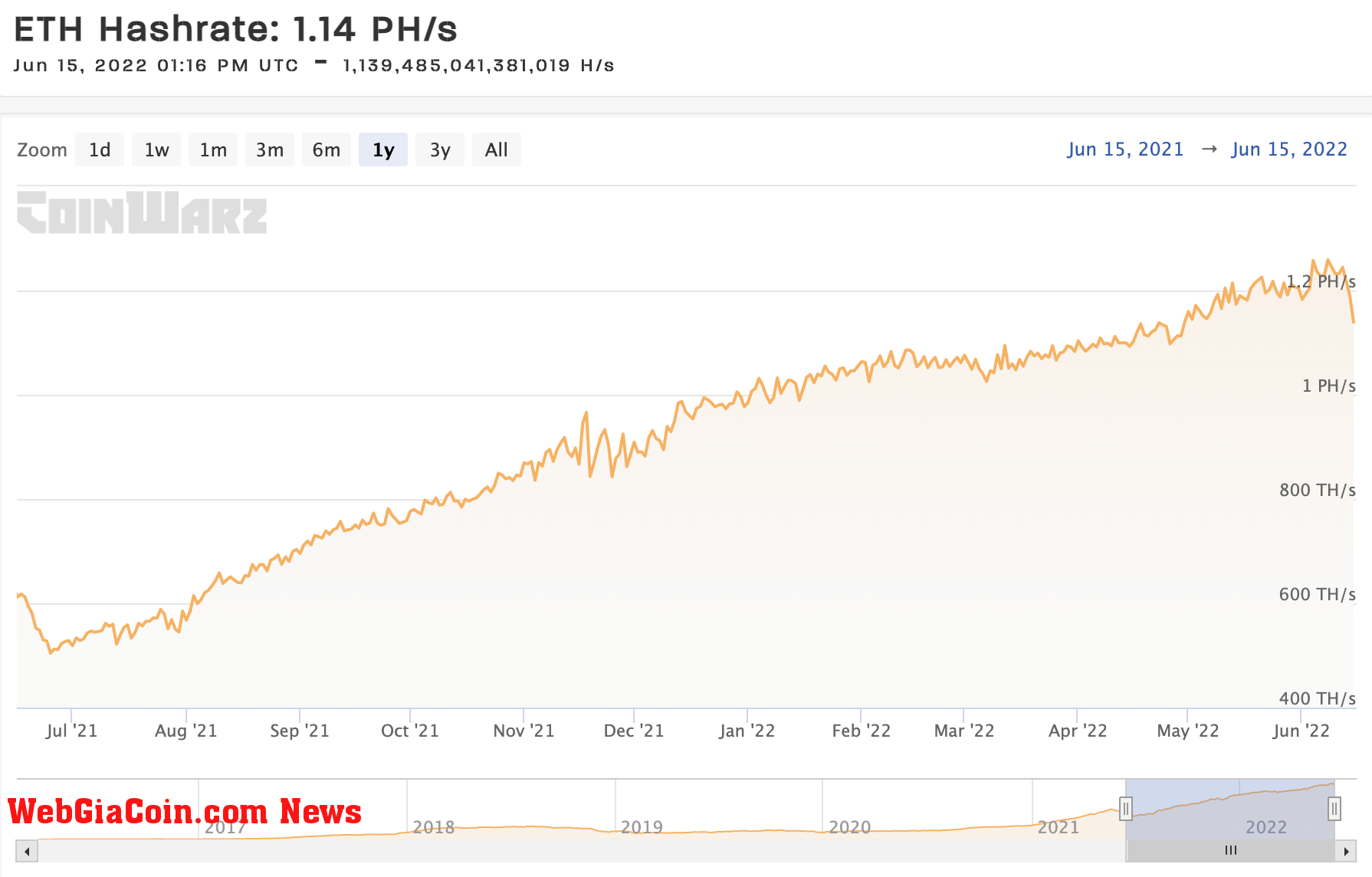Screen dimensions: 1372x877
Task: Click the 1,139,485,041,381,019 H/s value
Action: pos(478,66)
